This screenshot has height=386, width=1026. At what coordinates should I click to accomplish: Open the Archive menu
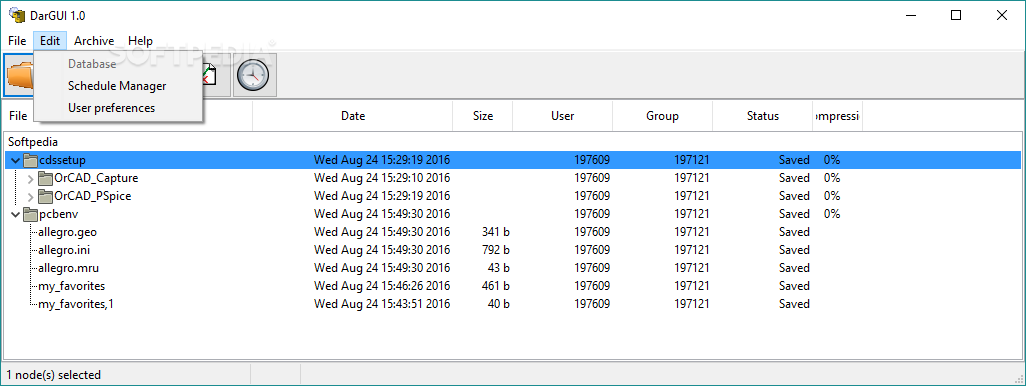coord(94,41)
